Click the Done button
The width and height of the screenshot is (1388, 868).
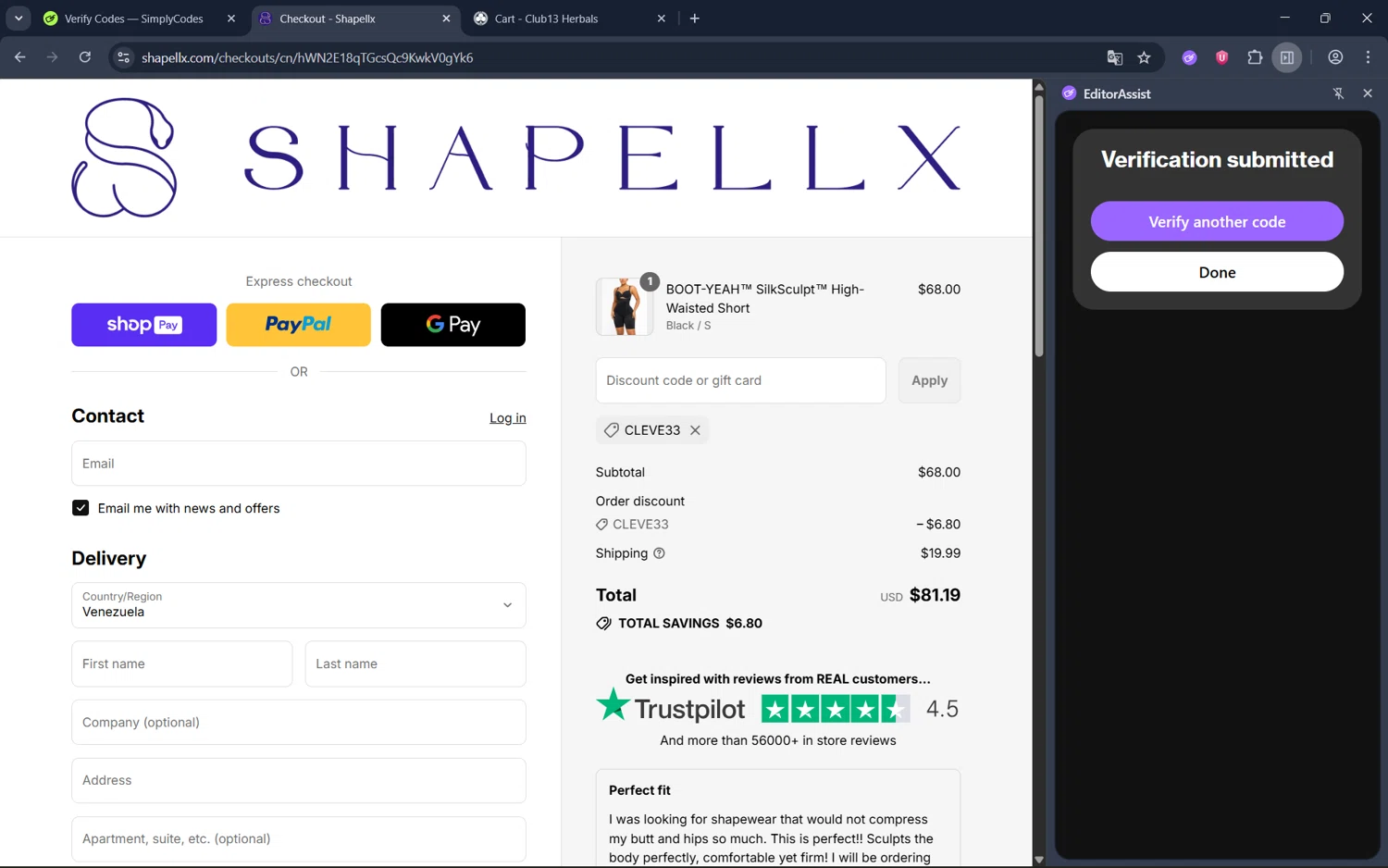pyautogui.click(x=1217, y=272)
